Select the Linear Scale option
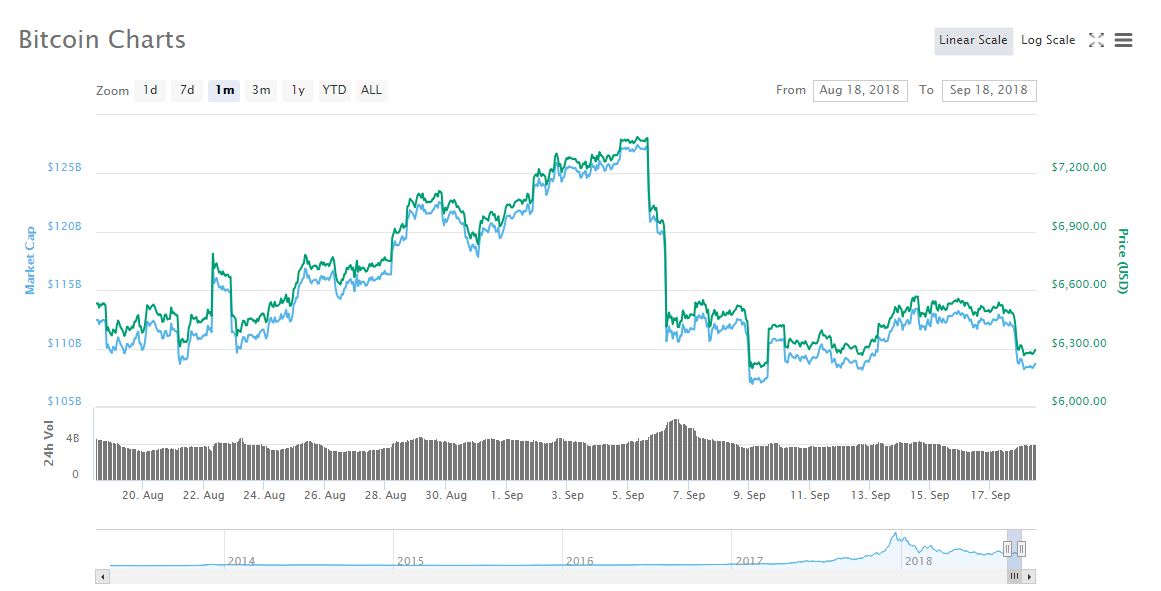The height and width of the screenshot is (591, 1161). point(973,40)
